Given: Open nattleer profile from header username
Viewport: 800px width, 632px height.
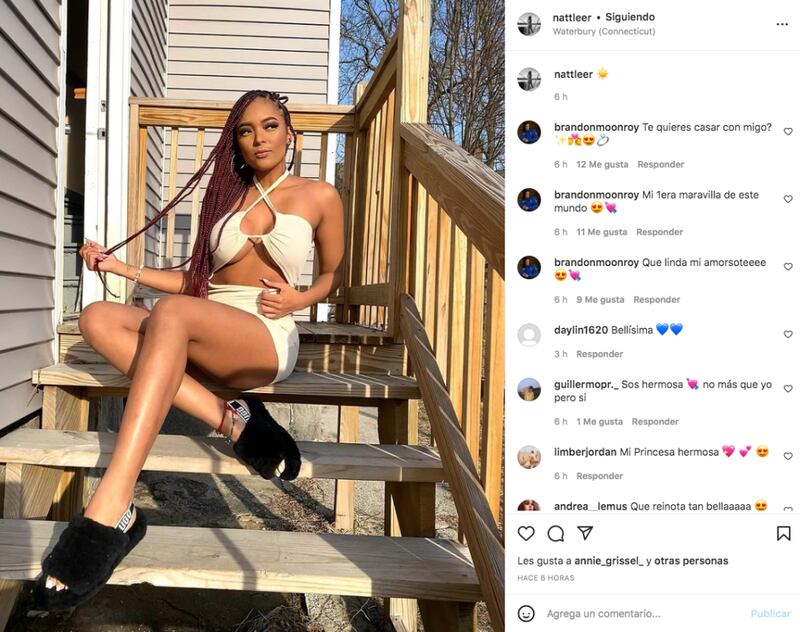Looking at the screenshot, I should tap(571, 17).
